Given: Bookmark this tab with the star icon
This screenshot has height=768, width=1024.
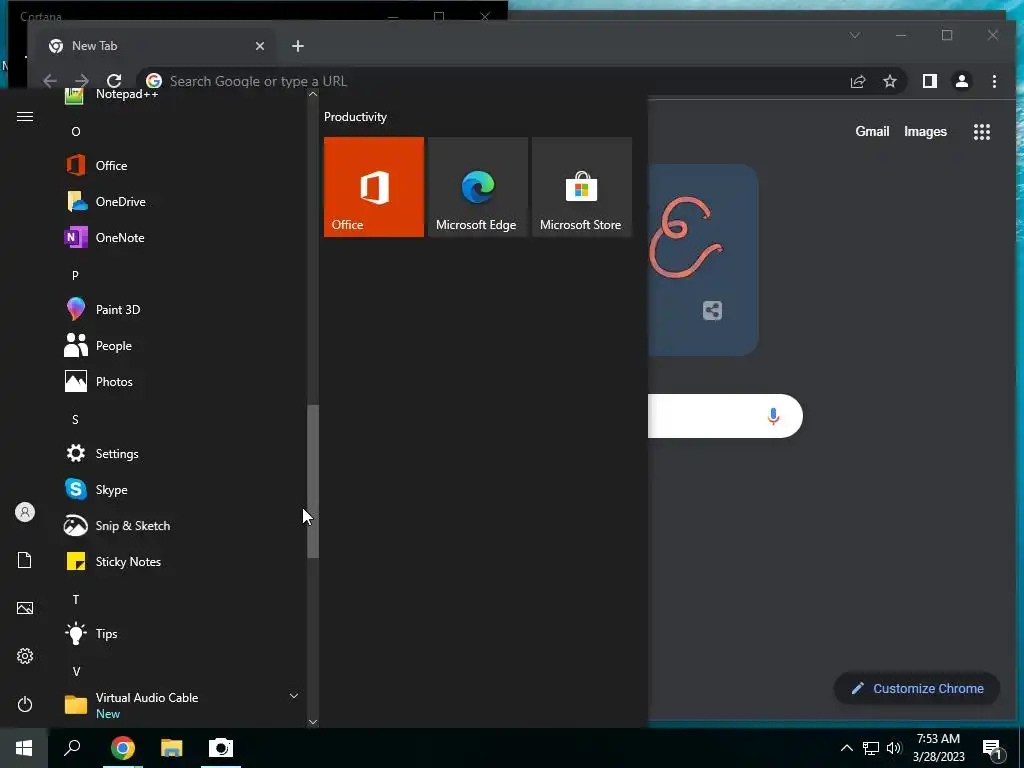Looking at the screenshot, I should pyautogui.click(x=889, y=81).
